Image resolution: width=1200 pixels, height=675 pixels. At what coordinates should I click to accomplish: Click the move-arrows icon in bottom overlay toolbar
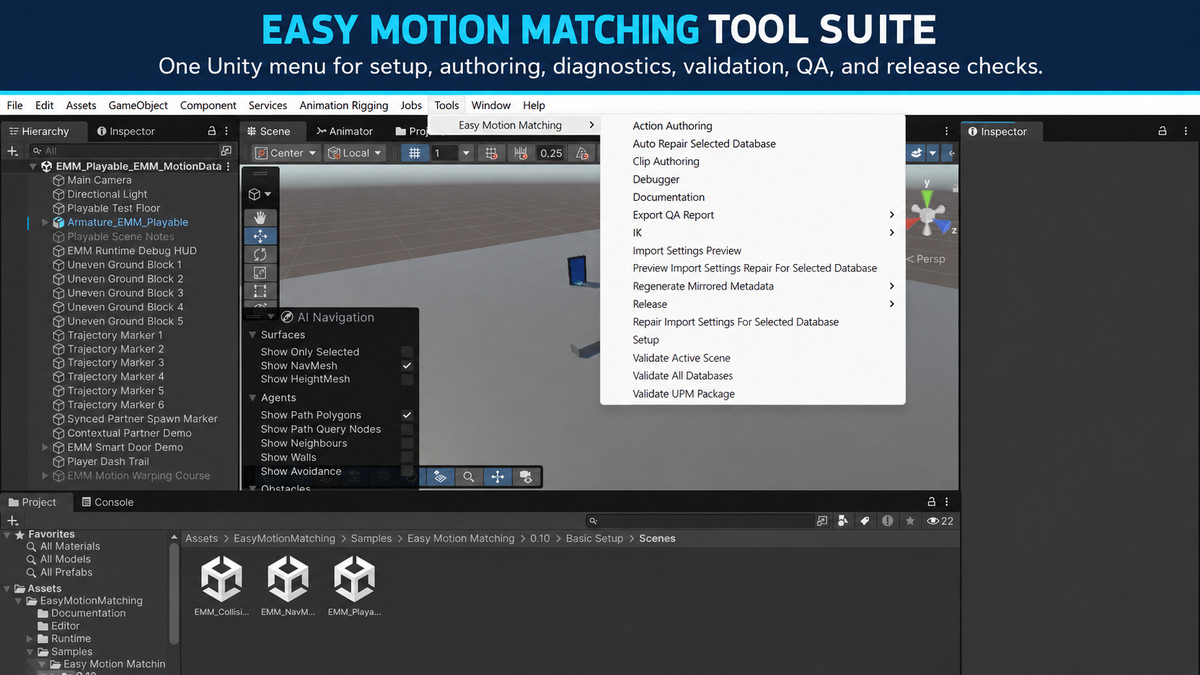pos(497,478)
